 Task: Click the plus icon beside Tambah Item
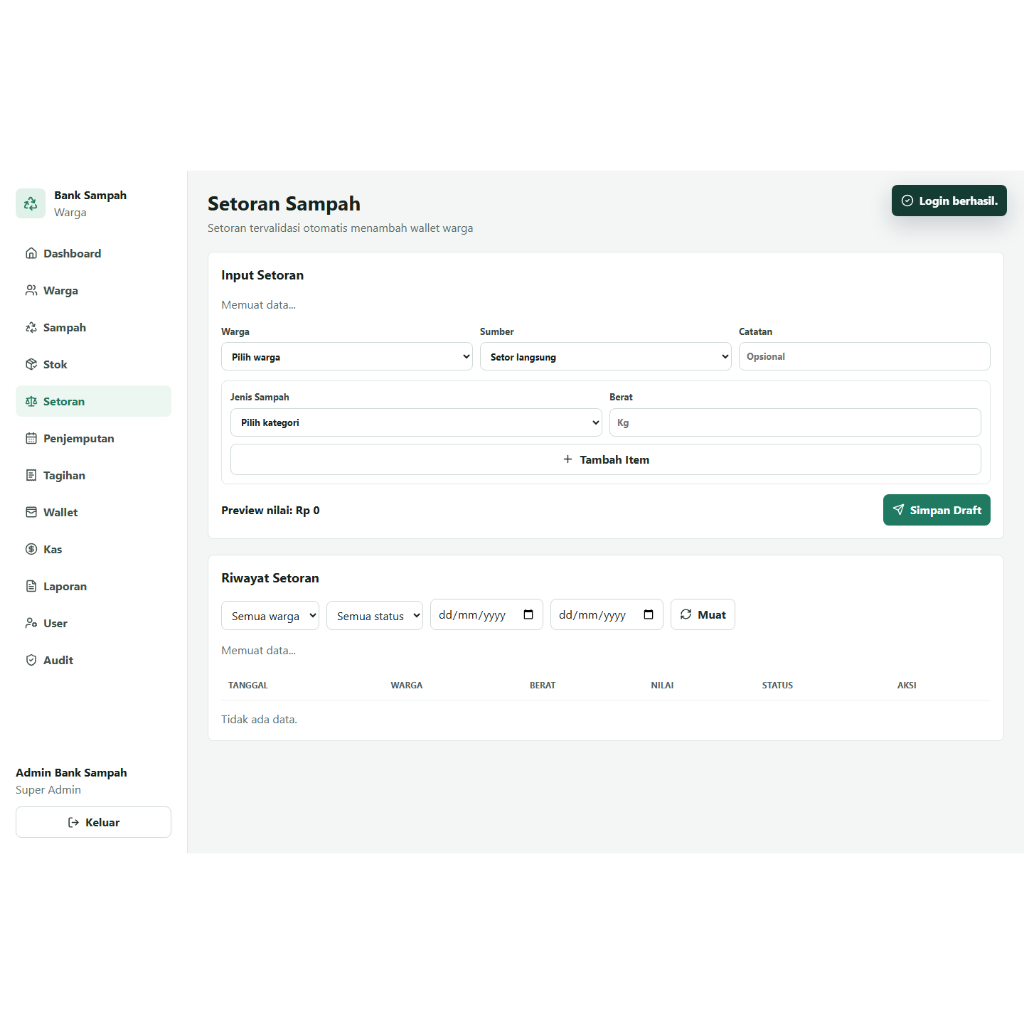(x=568, y=459)
